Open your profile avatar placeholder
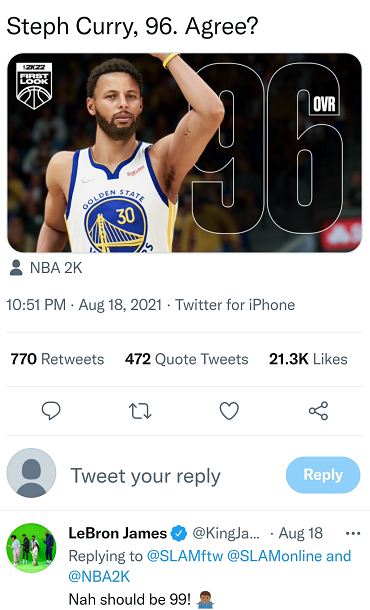The image size is (370, 610). 31,473
